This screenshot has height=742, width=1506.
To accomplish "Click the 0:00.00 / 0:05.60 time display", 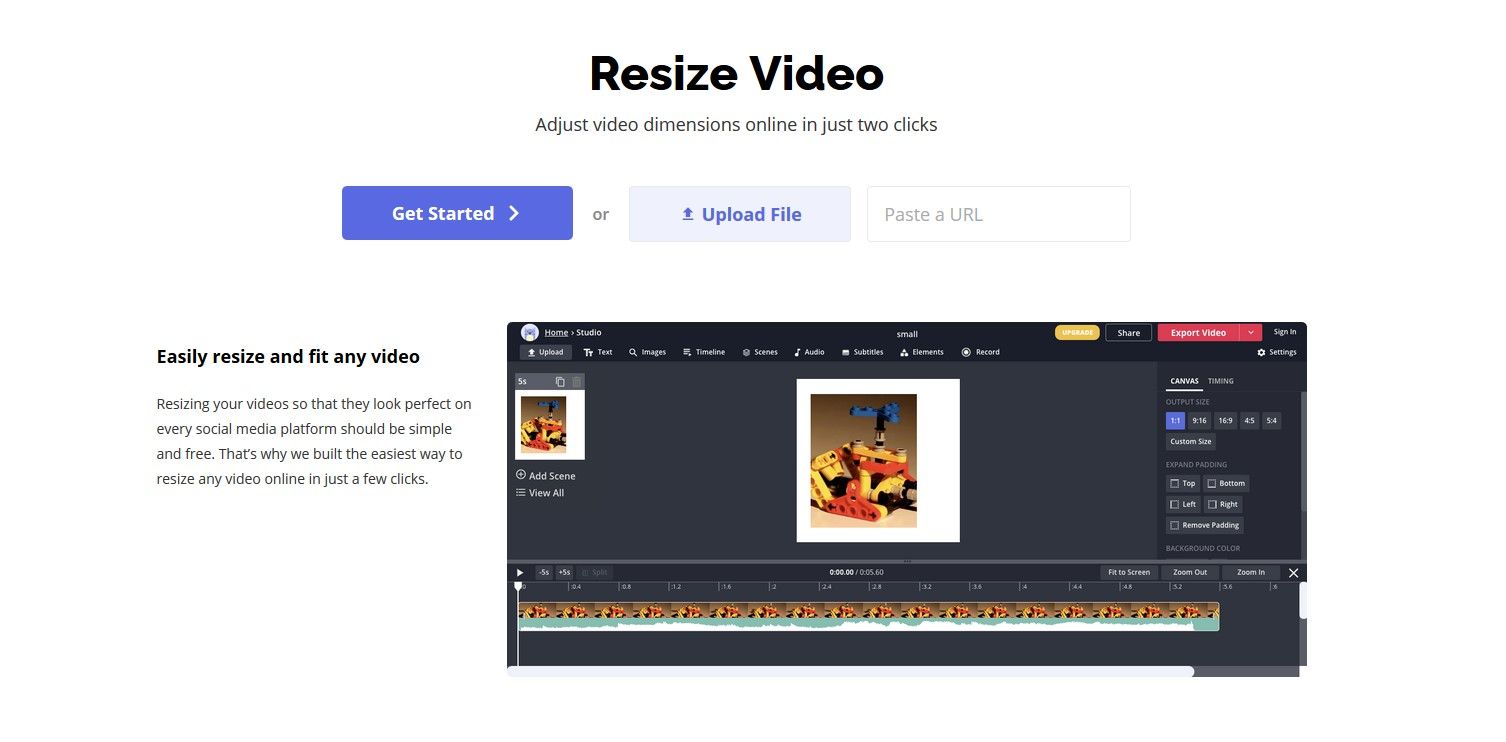I will [856, 573].
